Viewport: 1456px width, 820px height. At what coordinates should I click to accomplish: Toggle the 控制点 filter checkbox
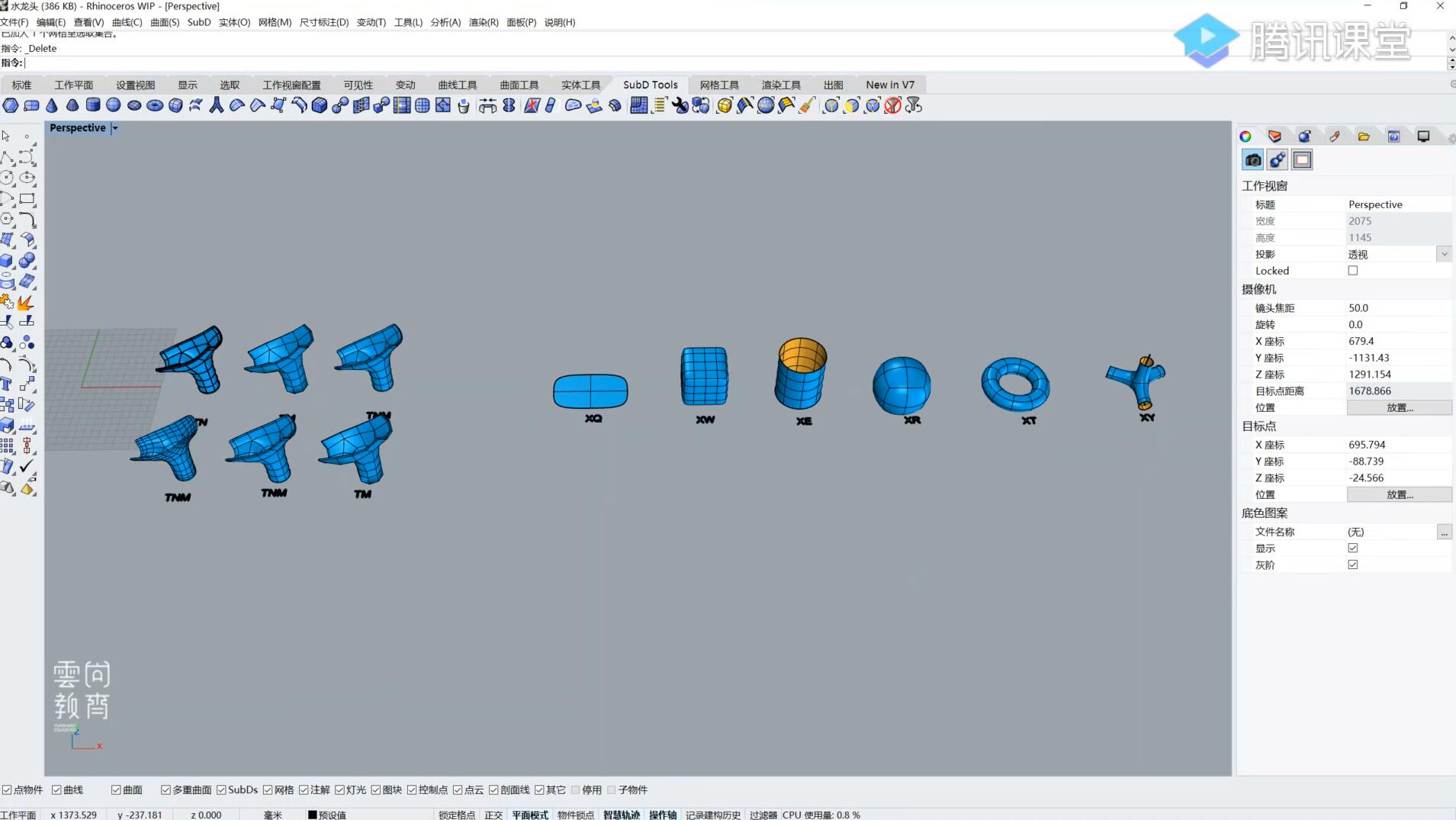(x=412, y=790)
